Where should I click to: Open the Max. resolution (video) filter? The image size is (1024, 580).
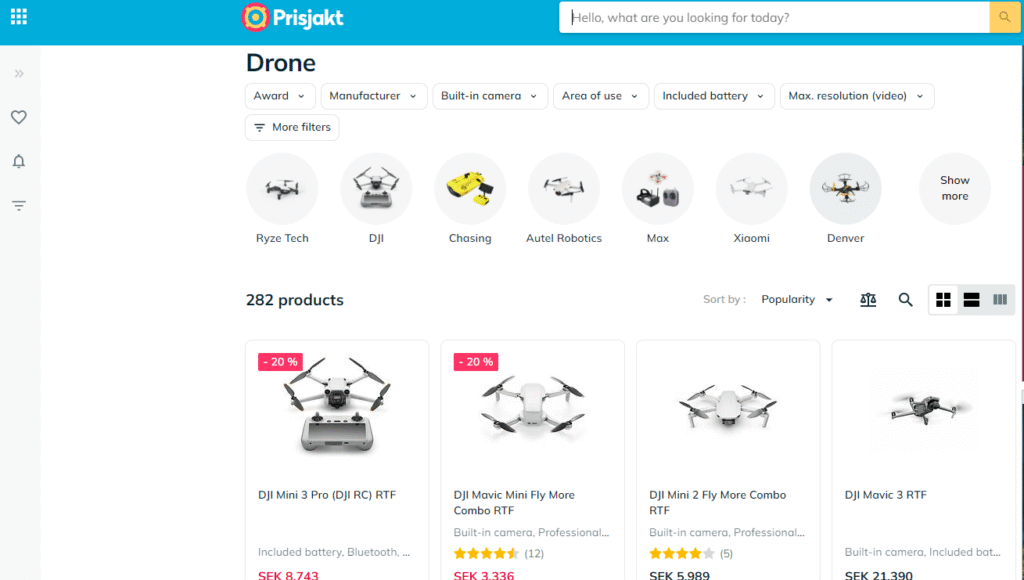point(857,96)
